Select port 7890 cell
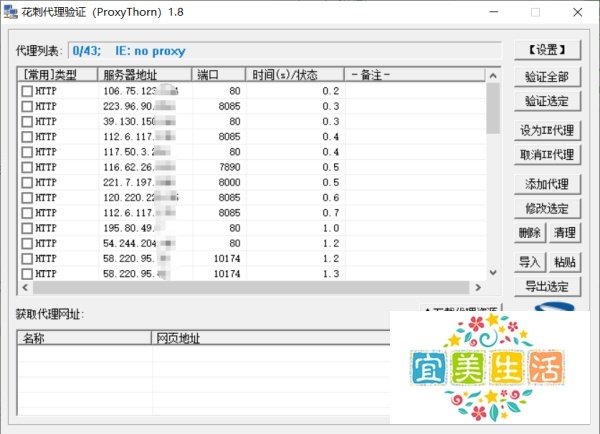The height and width of the screenshot is (434, 600). tap(230, 167)
